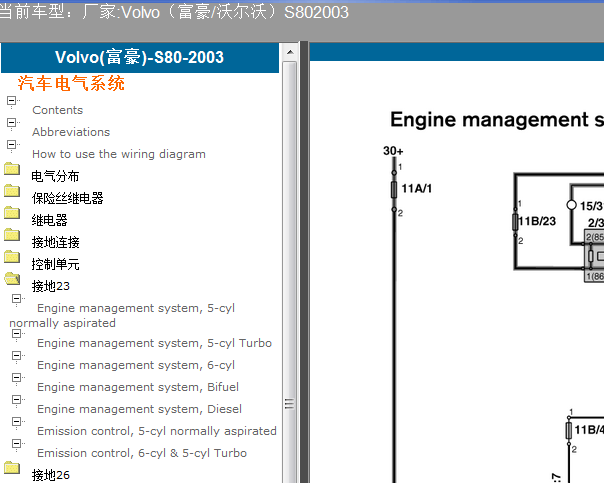
Task: Click the scroll up arrow of the tree panel
Action: tap(290, 52)
